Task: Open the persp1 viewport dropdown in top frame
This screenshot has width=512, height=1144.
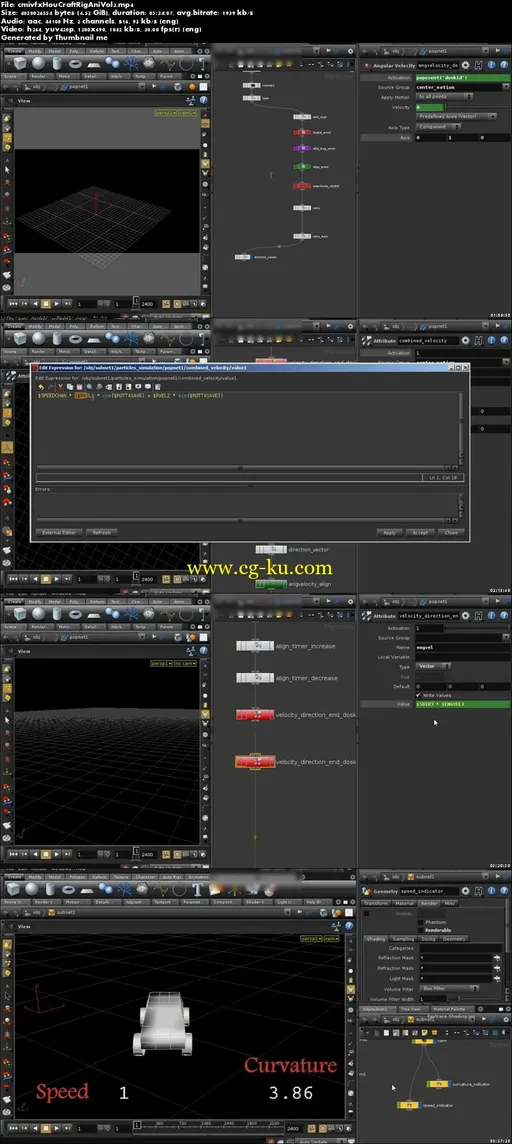Action: click(164, 112)
